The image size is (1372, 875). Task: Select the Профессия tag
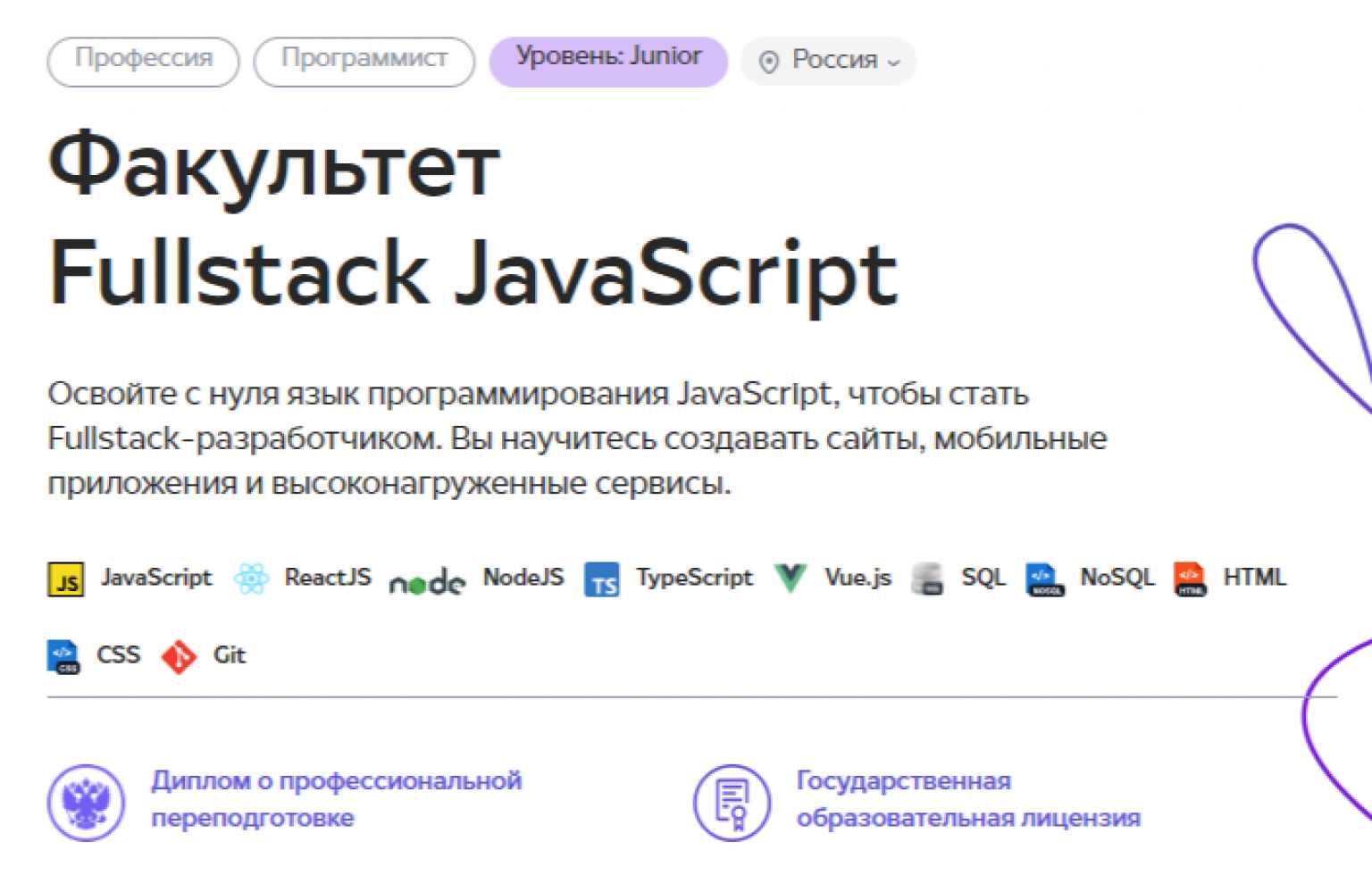point(143,61)
